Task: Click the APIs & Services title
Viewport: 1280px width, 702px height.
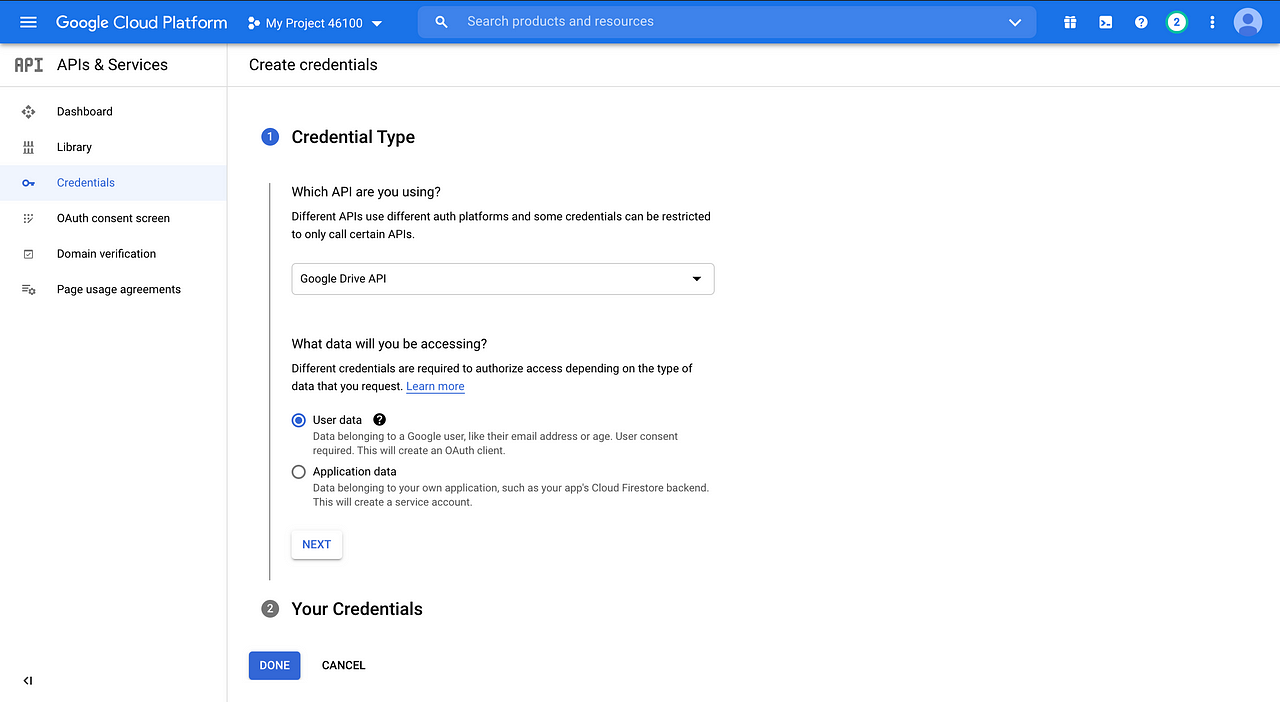Action: click(112, 65)
